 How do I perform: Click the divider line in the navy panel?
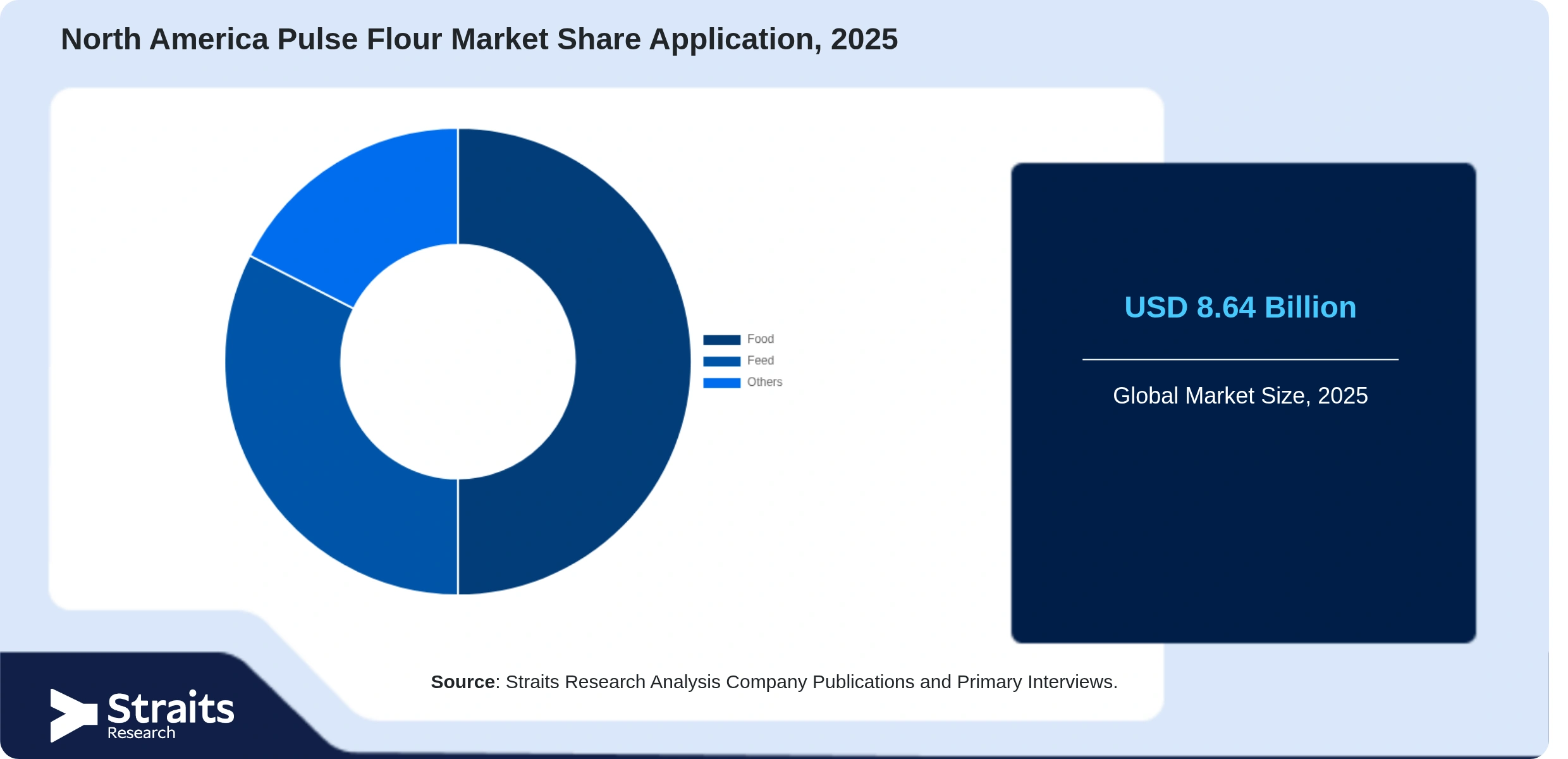[1240, 359]
